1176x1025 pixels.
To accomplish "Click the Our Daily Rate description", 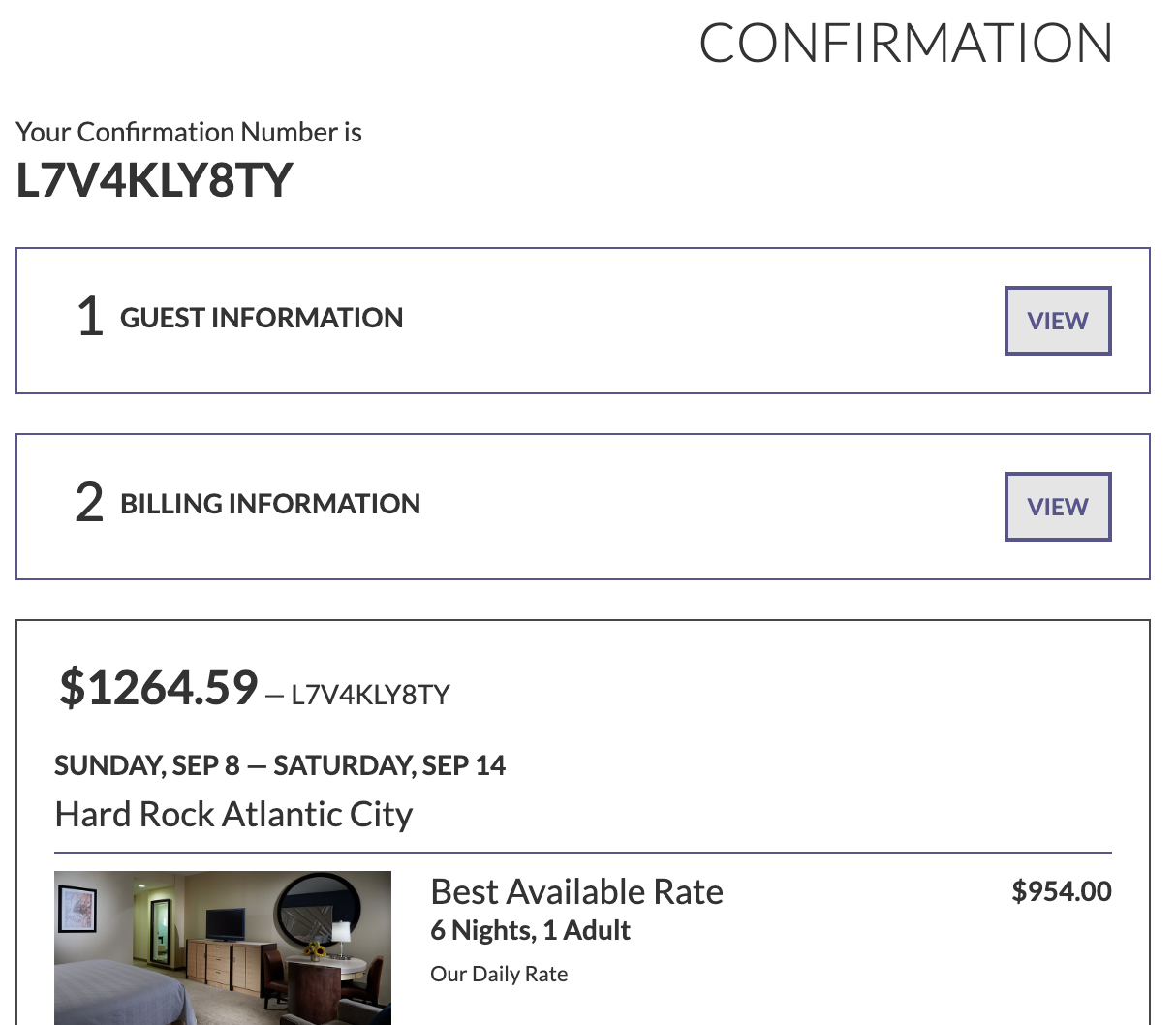I will [x=499, y=974].
